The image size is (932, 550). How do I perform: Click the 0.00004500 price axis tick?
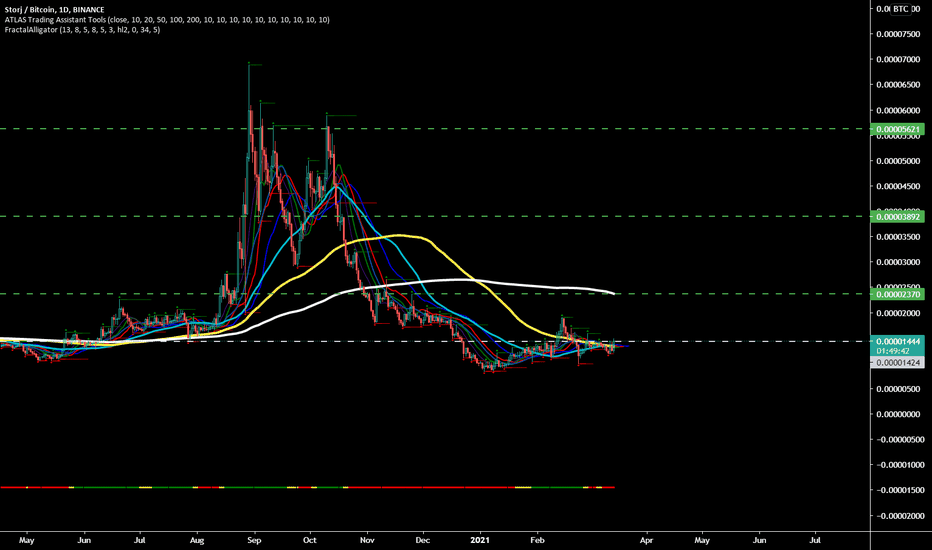click(x=898, y=186)
